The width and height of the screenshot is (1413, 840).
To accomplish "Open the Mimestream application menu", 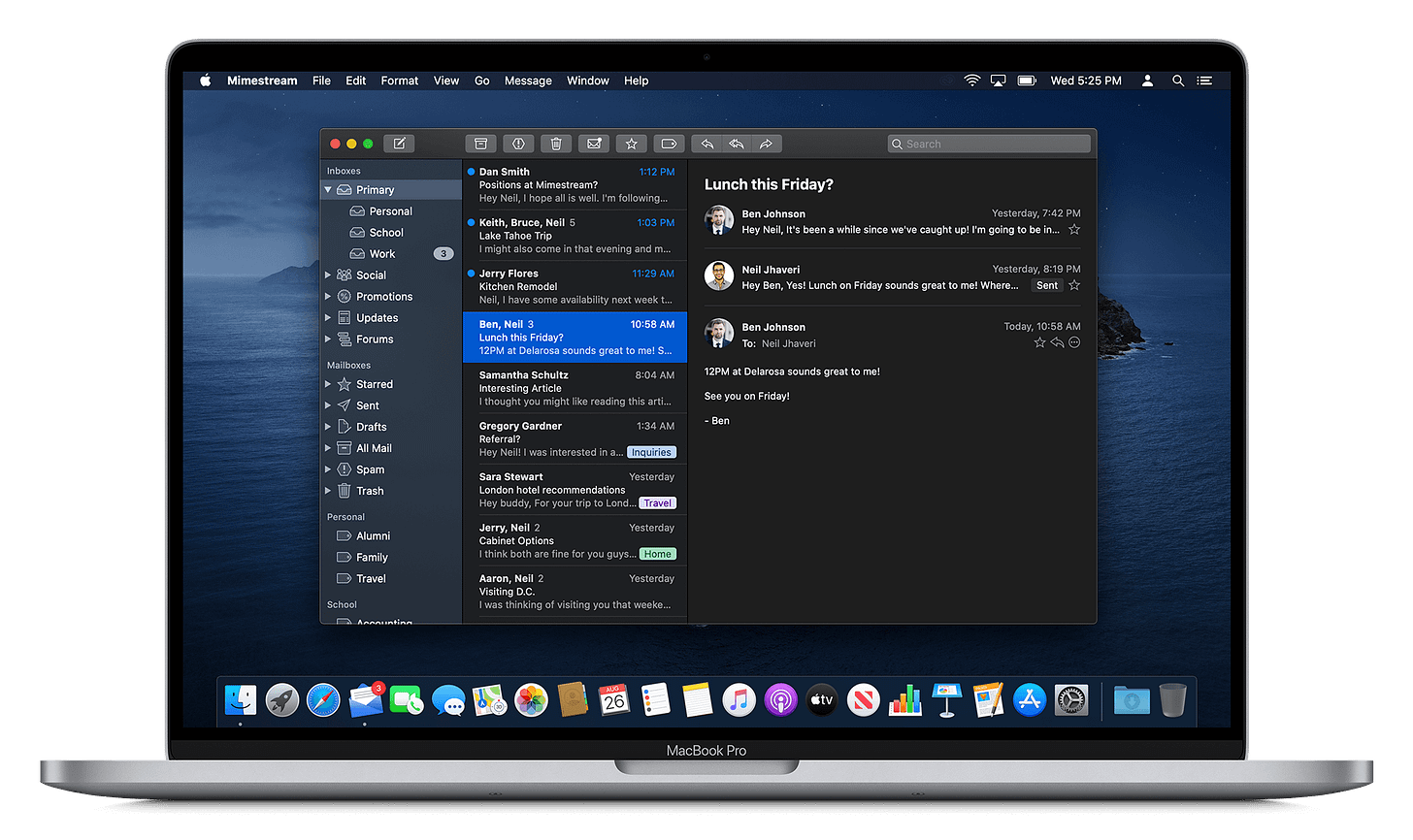I will pyautogui.click(x=262, y=81).
